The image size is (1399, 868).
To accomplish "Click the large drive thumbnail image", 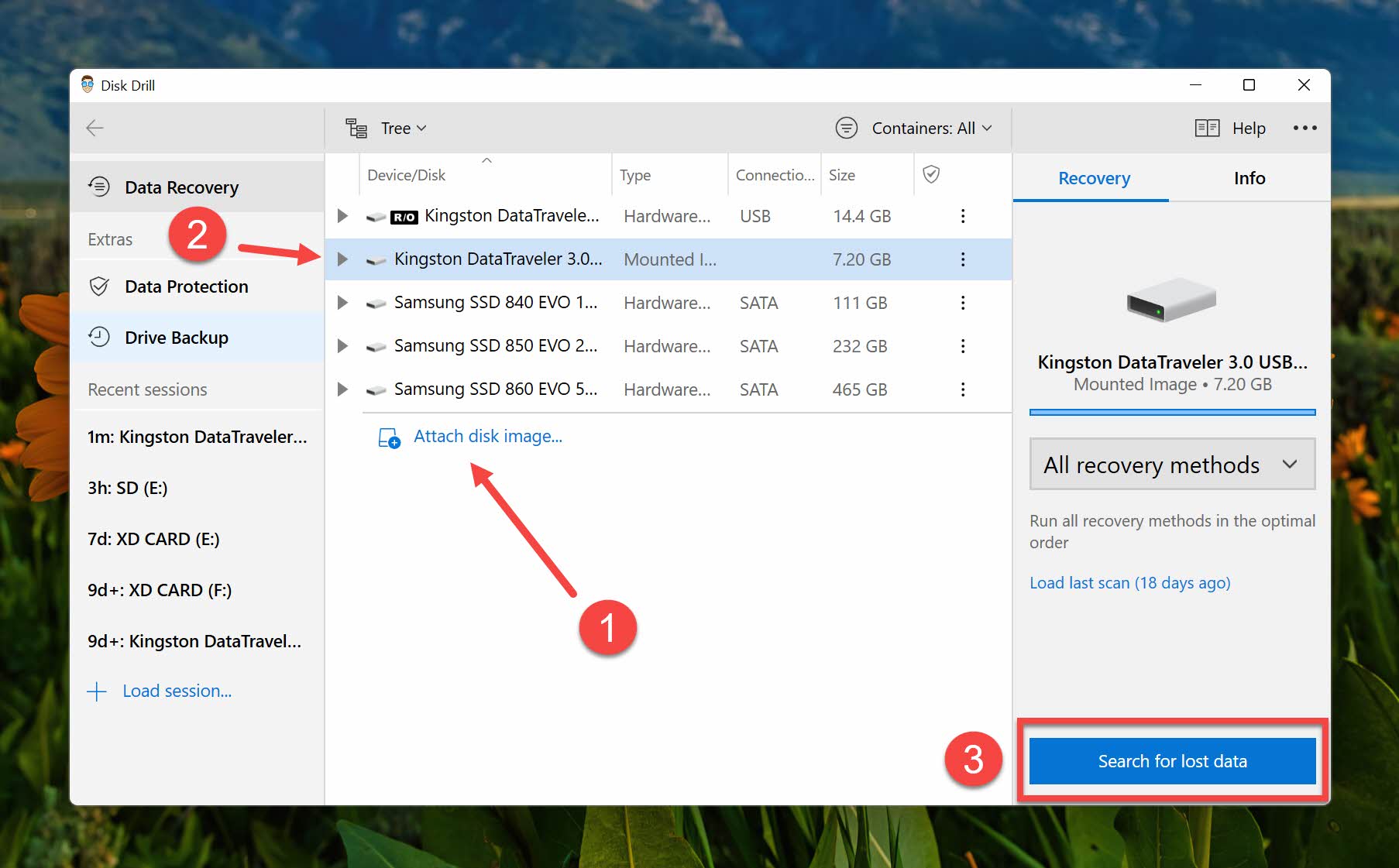I will 1171,299.
